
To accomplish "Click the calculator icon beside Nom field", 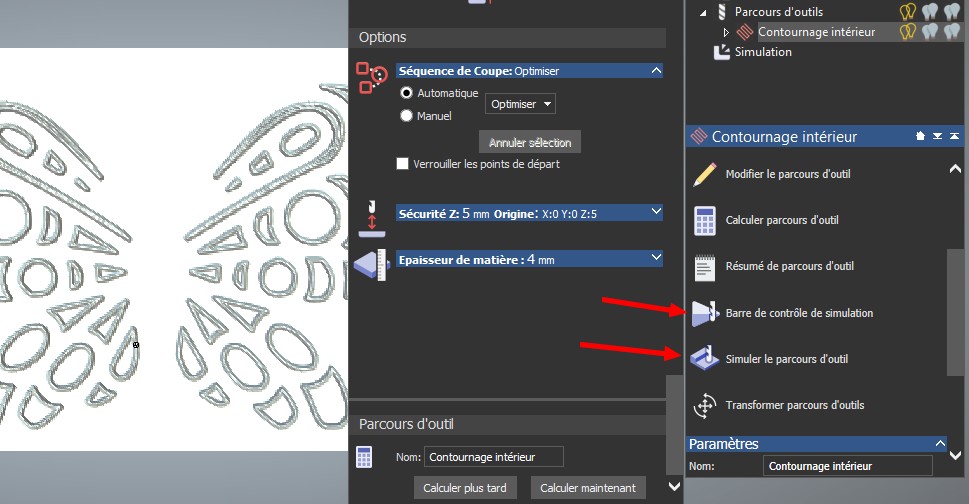I will click(364, 457).
